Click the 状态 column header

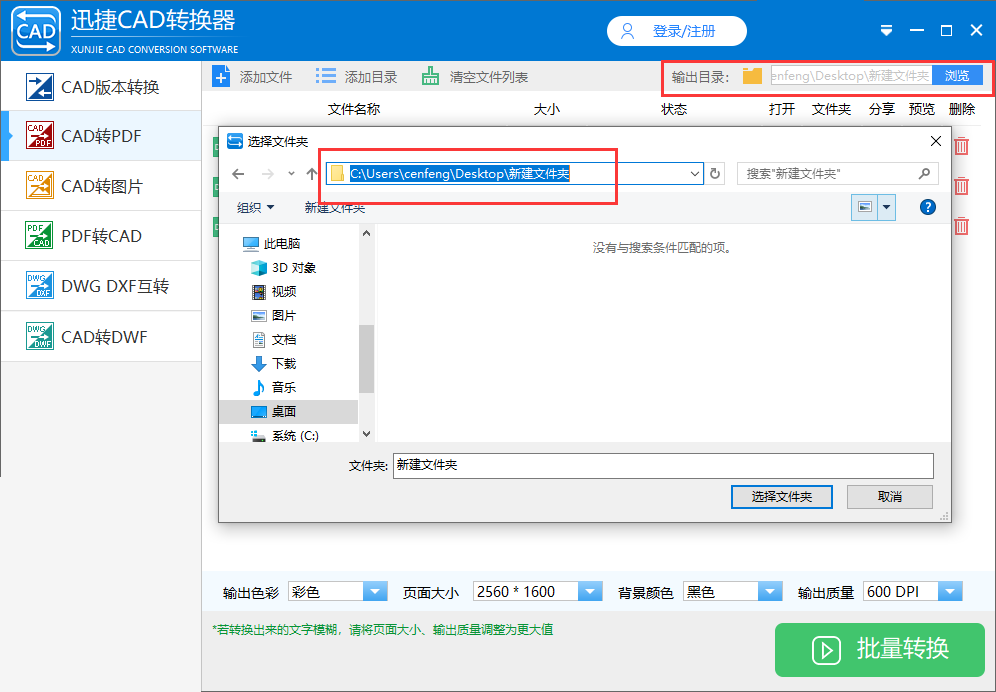674,109
